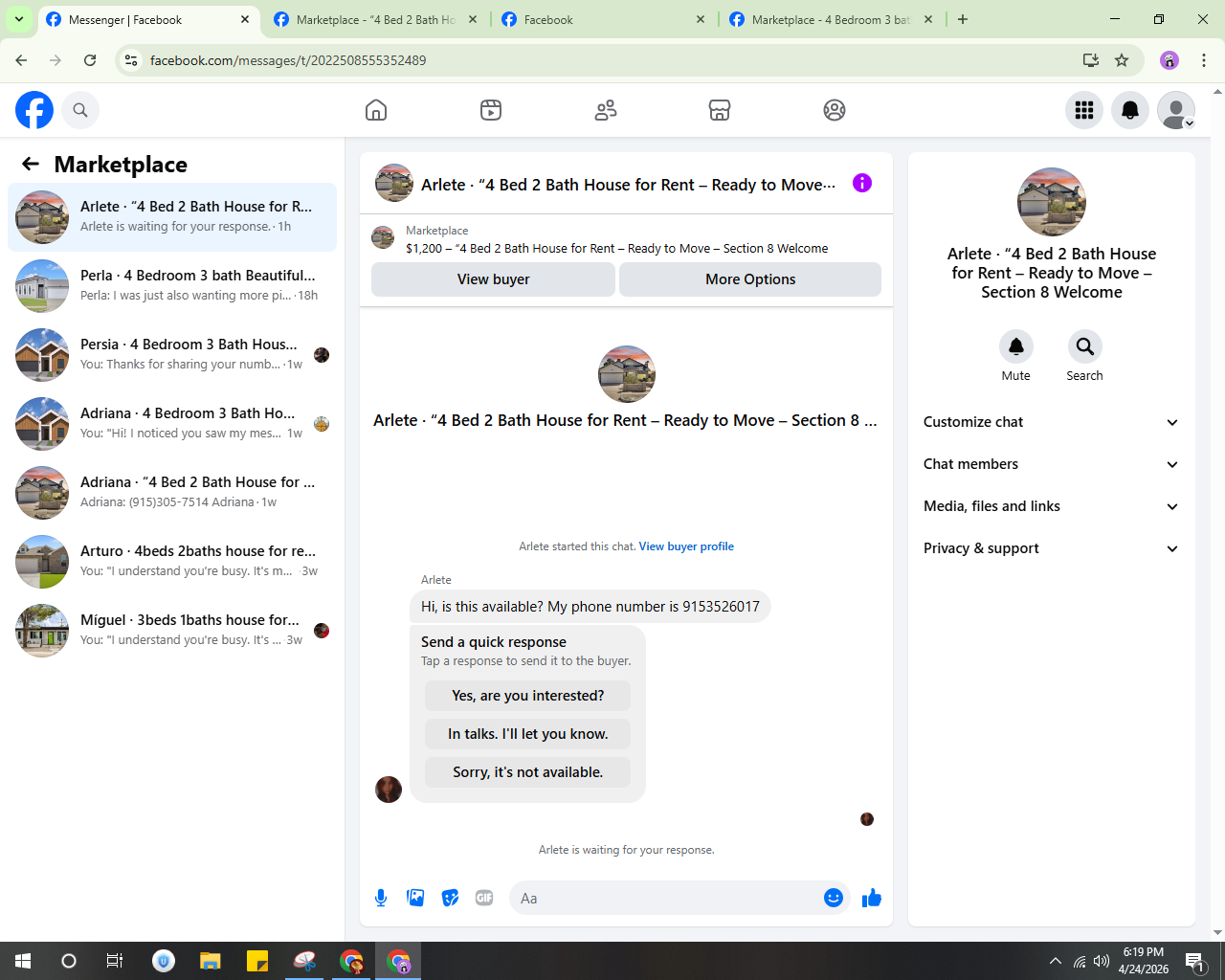Open Arlete's listing thumbnail in sidebar panel
Image resolution: width=1225 pixels, height=980 pixels.
(1052, 202)
